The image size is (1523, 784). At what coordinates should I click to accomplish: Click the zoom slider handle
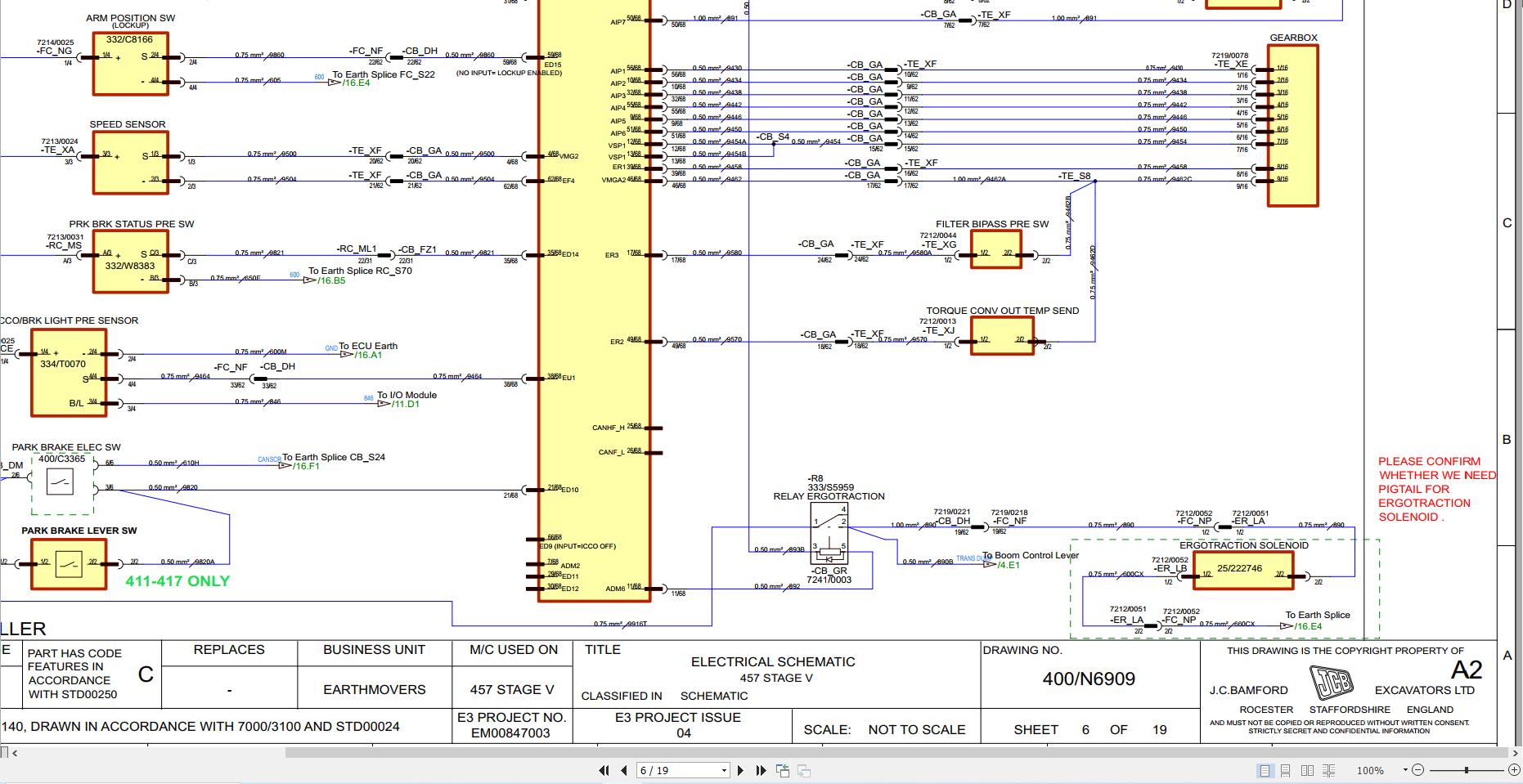tap(1467, 770)
